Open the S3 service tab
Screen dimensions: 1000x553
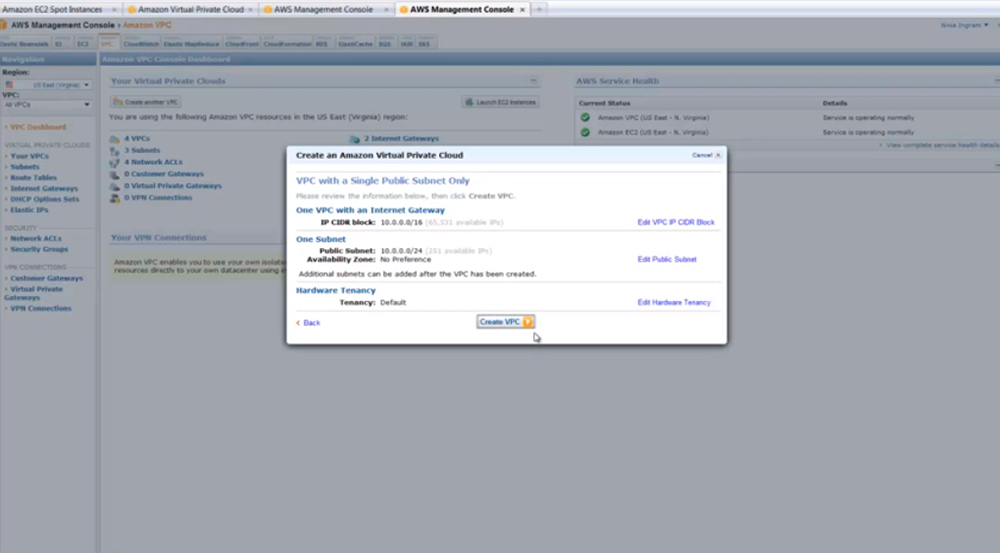(59, 43)
